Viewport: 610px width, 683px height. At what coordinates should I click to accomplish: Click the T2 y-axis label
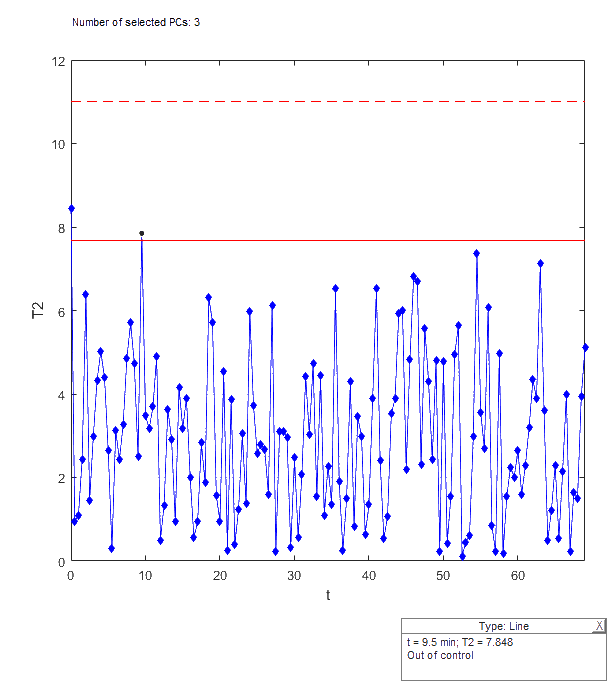click(x=38, y=311)
